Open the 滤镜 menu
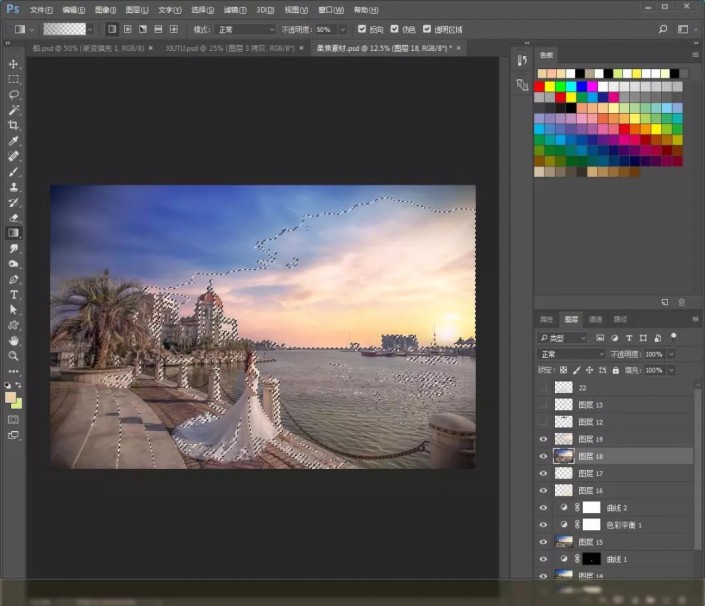 (235, 10)
